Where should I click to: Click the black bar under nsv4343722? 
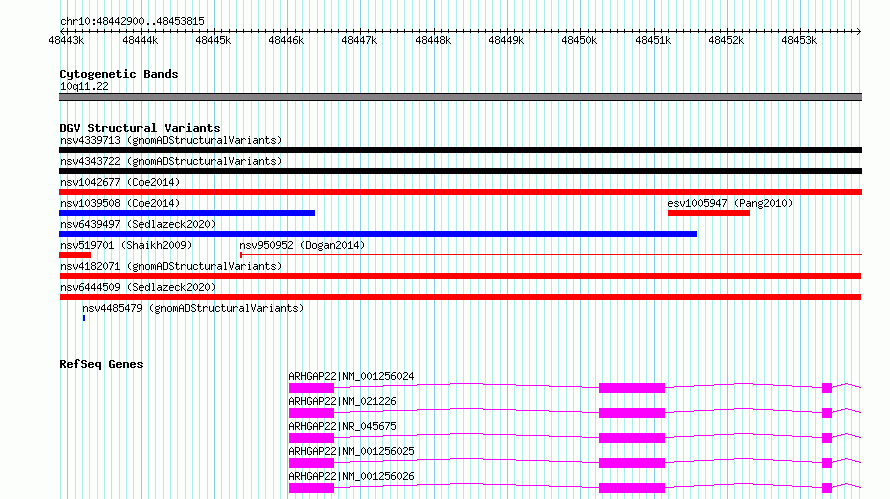(x=460, y=171)
